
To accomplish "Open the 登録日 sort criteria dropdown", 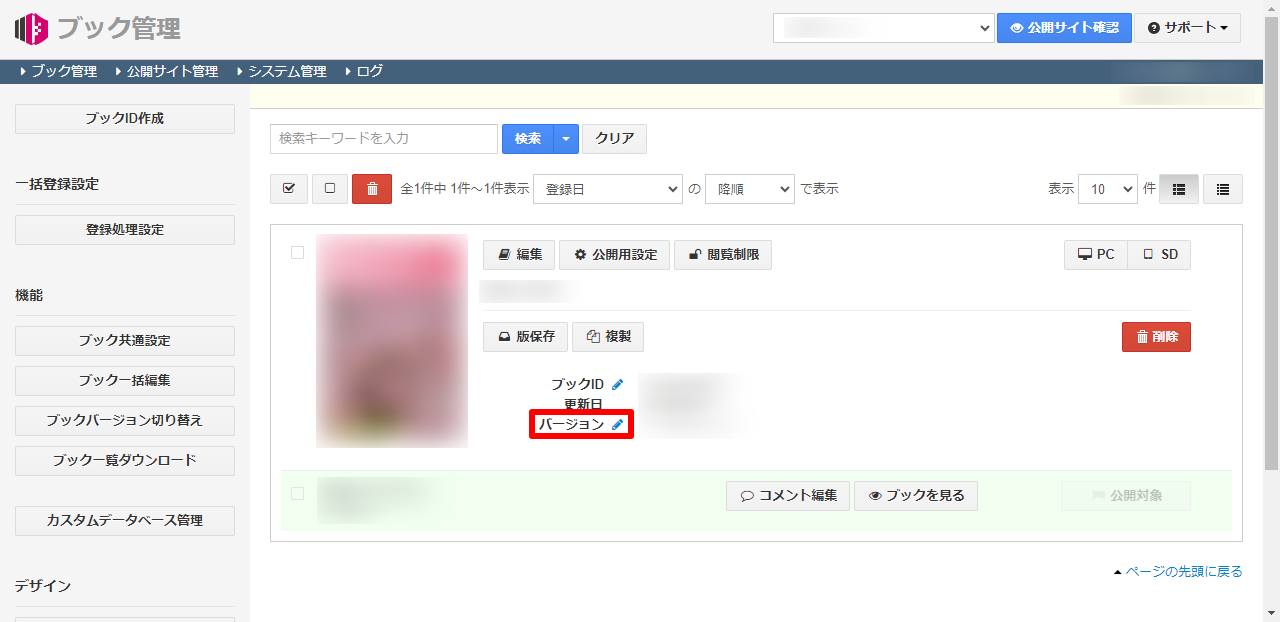I will tap(607, 188).
